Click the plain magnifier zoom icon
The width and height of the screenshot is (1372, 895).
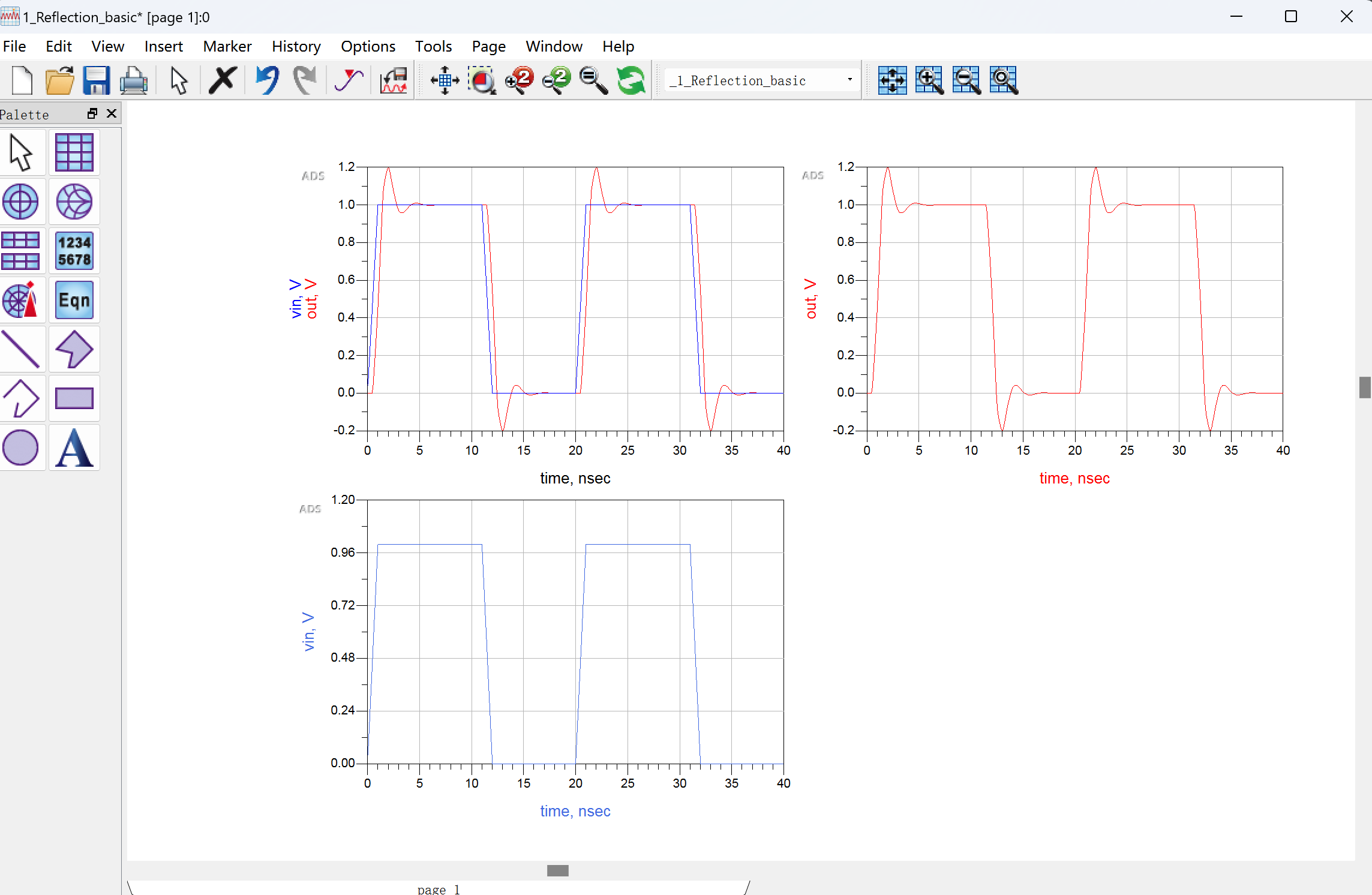click(593, 80)
